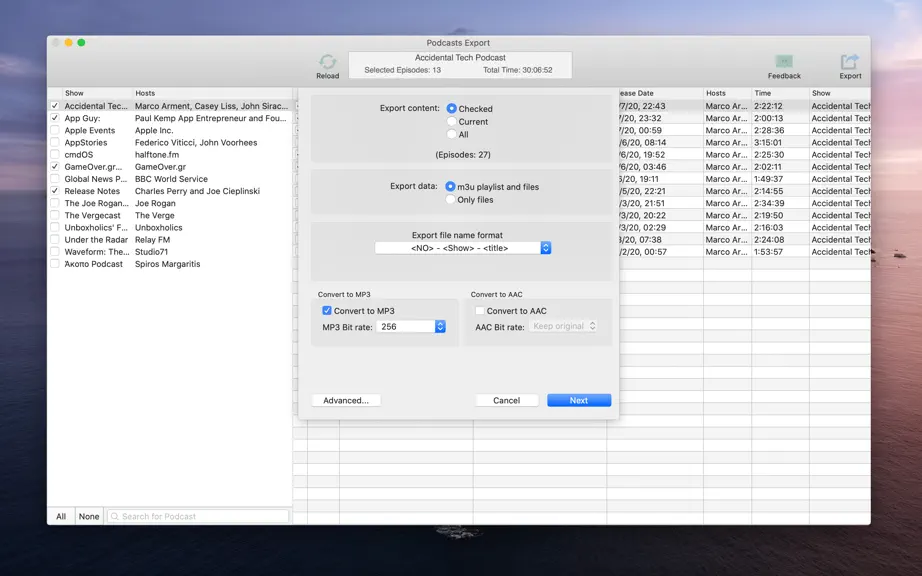Select the Waveform podcast row

click(x=170, y=252)
